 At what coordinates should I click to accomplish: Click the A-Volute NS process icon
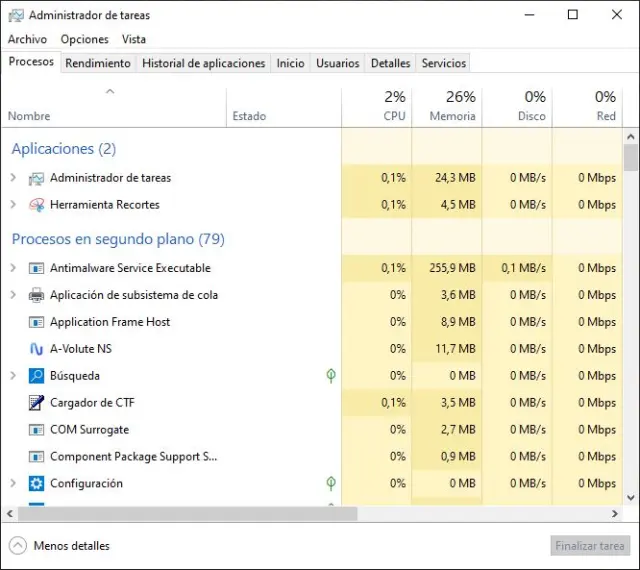coord(37,349)
